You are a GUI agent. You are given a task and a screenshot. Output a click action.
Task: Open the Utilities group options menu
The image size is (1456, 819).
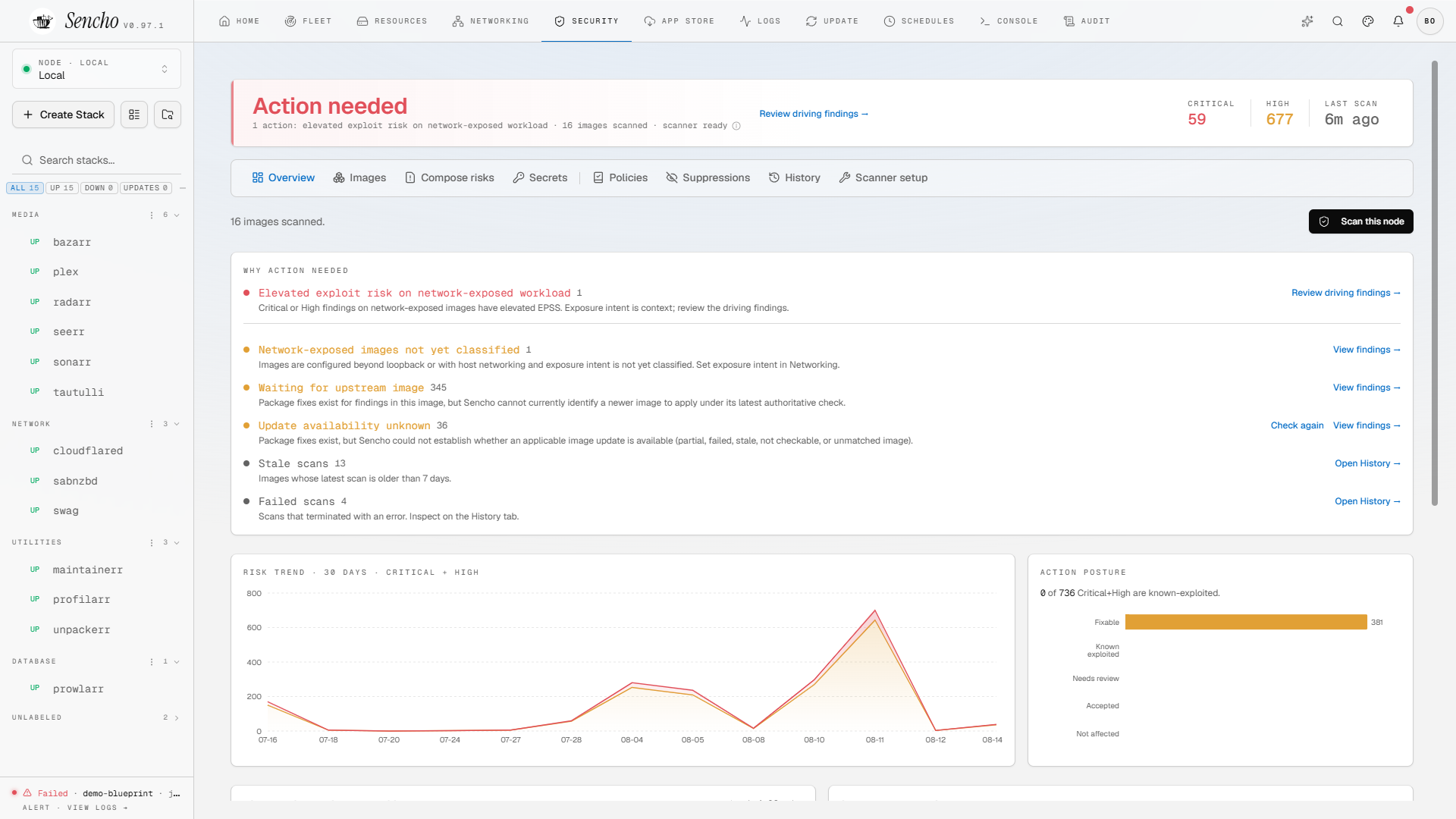pyautogui.click(x=152, y=543)
